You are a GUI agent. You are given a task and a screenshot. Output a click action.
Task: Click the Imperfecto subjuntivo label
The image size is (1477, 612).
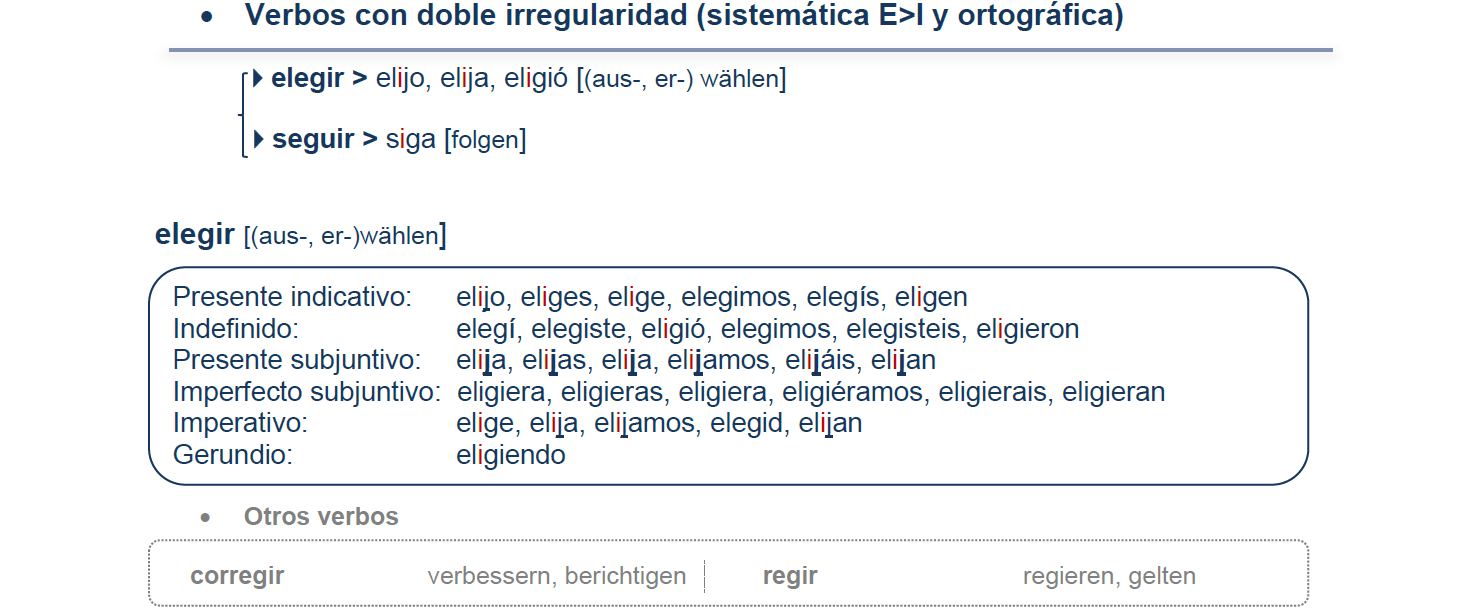[307, 392]
